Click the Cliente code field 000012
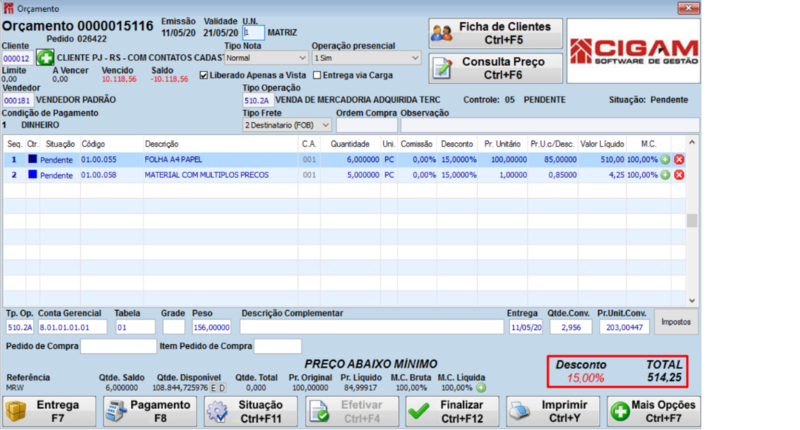This screenshot has height=430, width=800. (17, 58)
